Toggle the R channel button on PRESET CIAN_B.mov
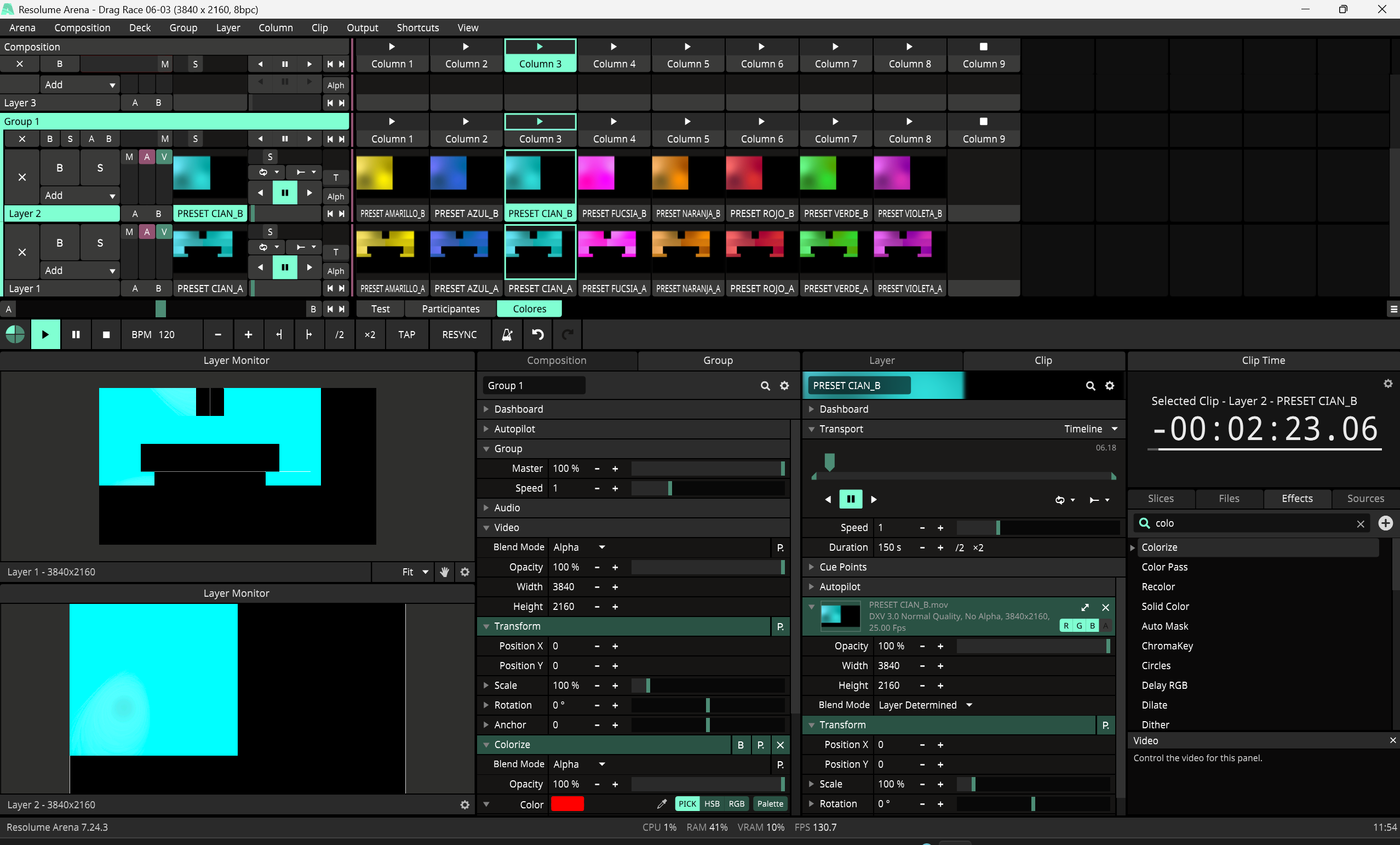Screen dimensions: 1400x845 coord(1066,625)
